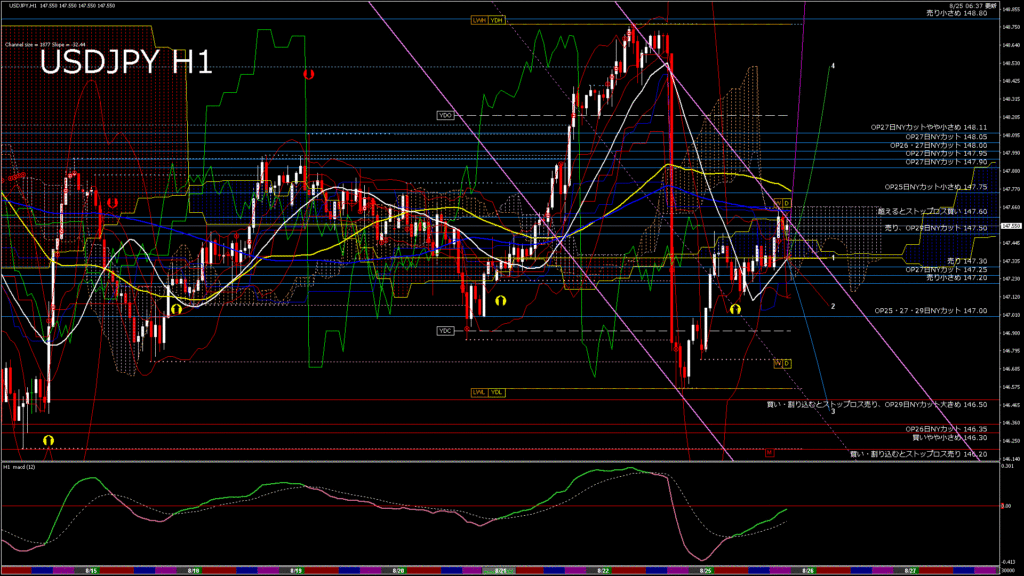Select the YDO dashed line label
This screenshot has width=1024, height=576.
coord(445,115)
